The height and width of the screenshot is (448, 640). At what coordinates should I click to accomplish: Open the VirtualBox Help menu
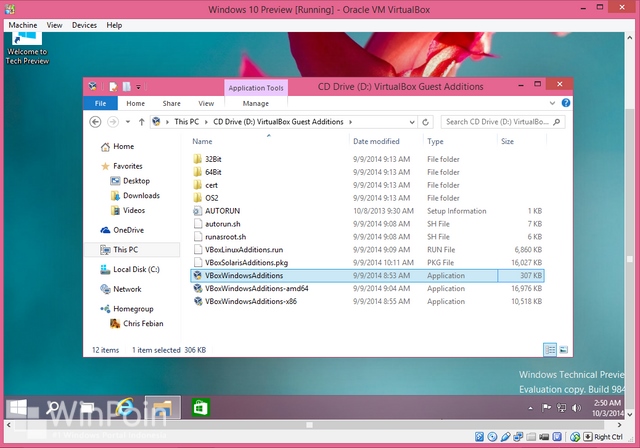point(114,25)
